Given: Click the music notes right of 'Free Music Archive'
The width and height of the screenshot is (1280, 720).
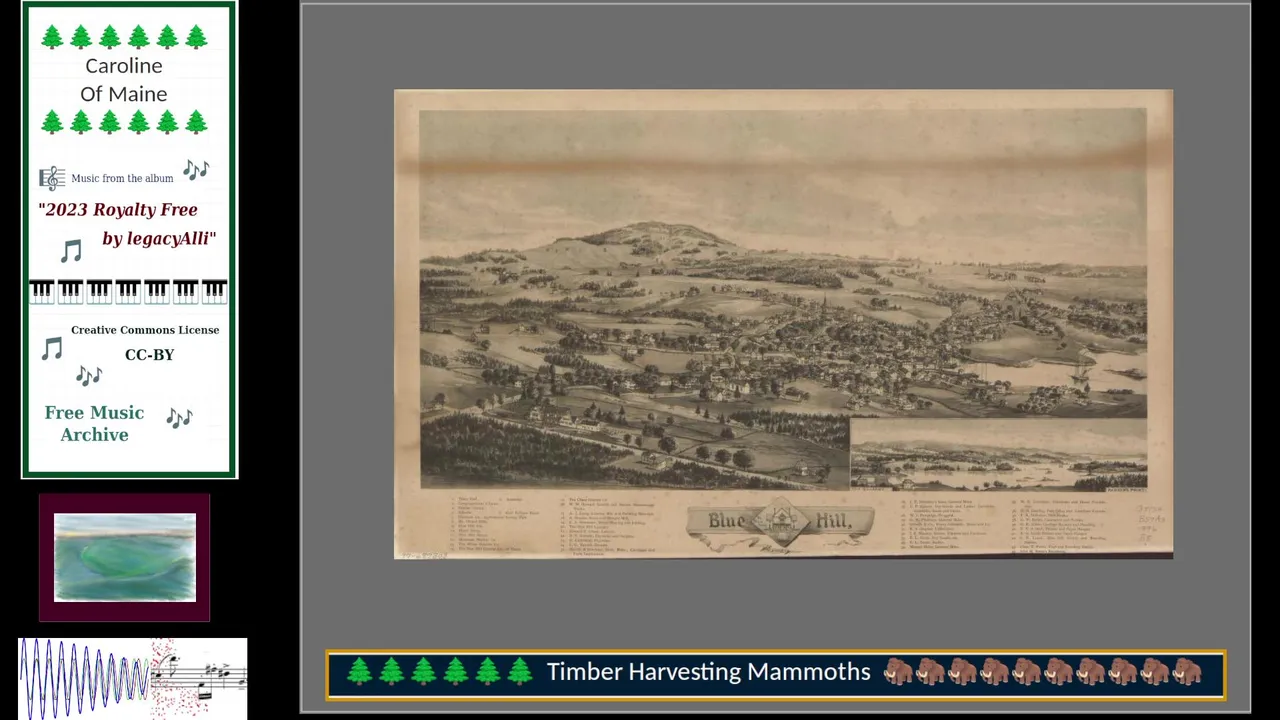Looking at the screenshot, I should tap(179, 417).
